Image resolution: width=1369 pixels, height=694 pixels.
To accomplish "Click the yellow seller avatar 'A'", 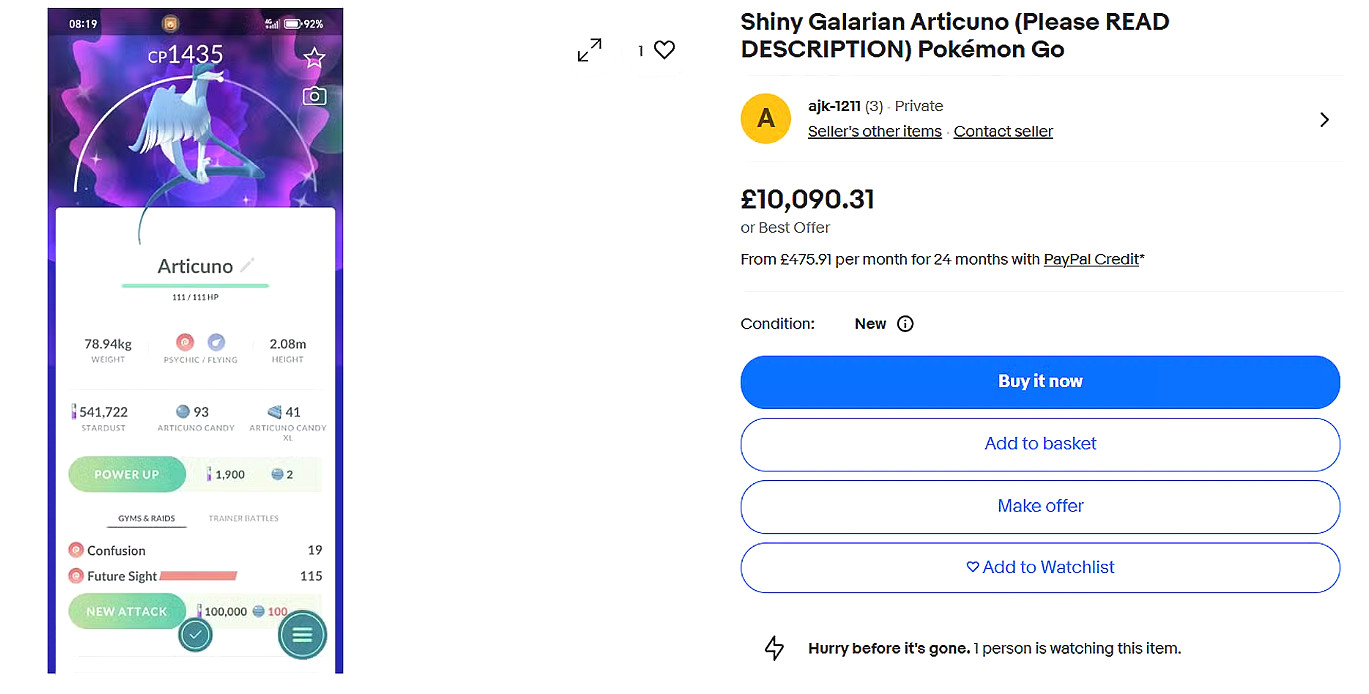I will (x=765, y=119).
